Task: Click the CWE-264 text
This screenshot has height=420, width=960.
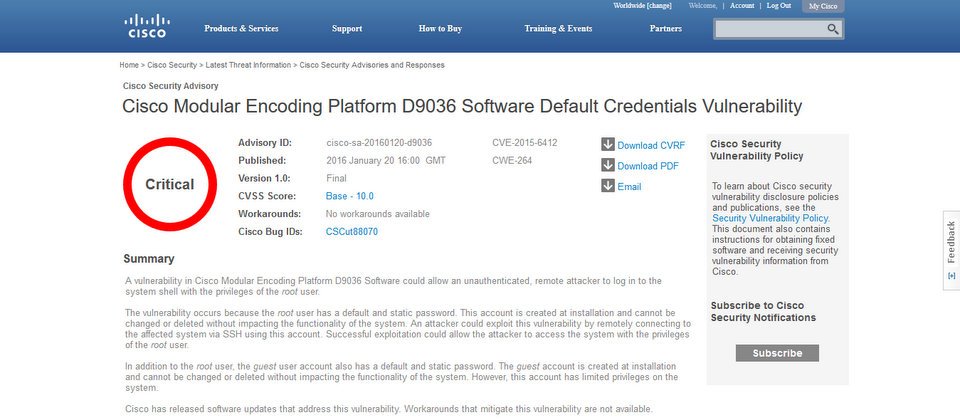Action: pyautogui.click(x=512, y=160)
